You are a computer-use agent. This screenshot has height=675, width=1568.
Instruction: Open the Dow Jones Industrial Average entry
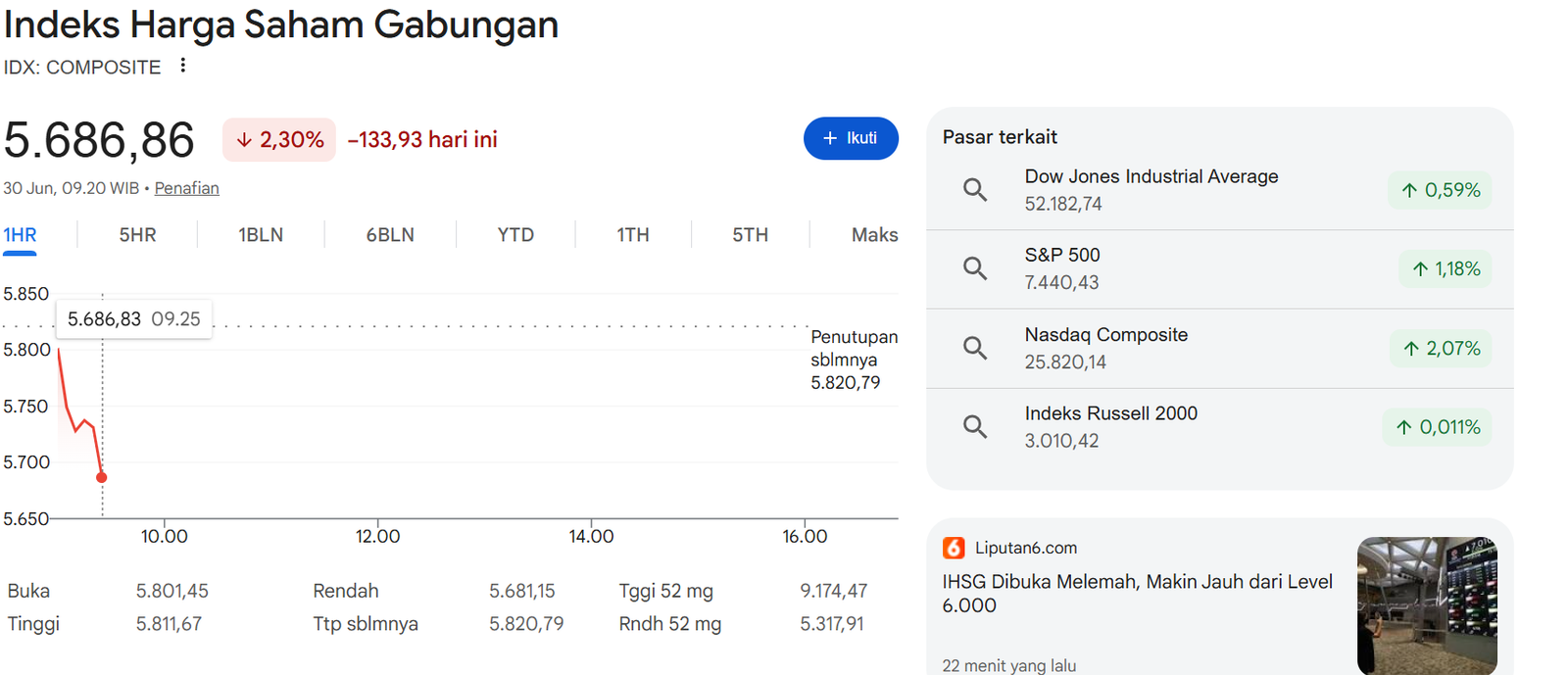point(1219,190)
